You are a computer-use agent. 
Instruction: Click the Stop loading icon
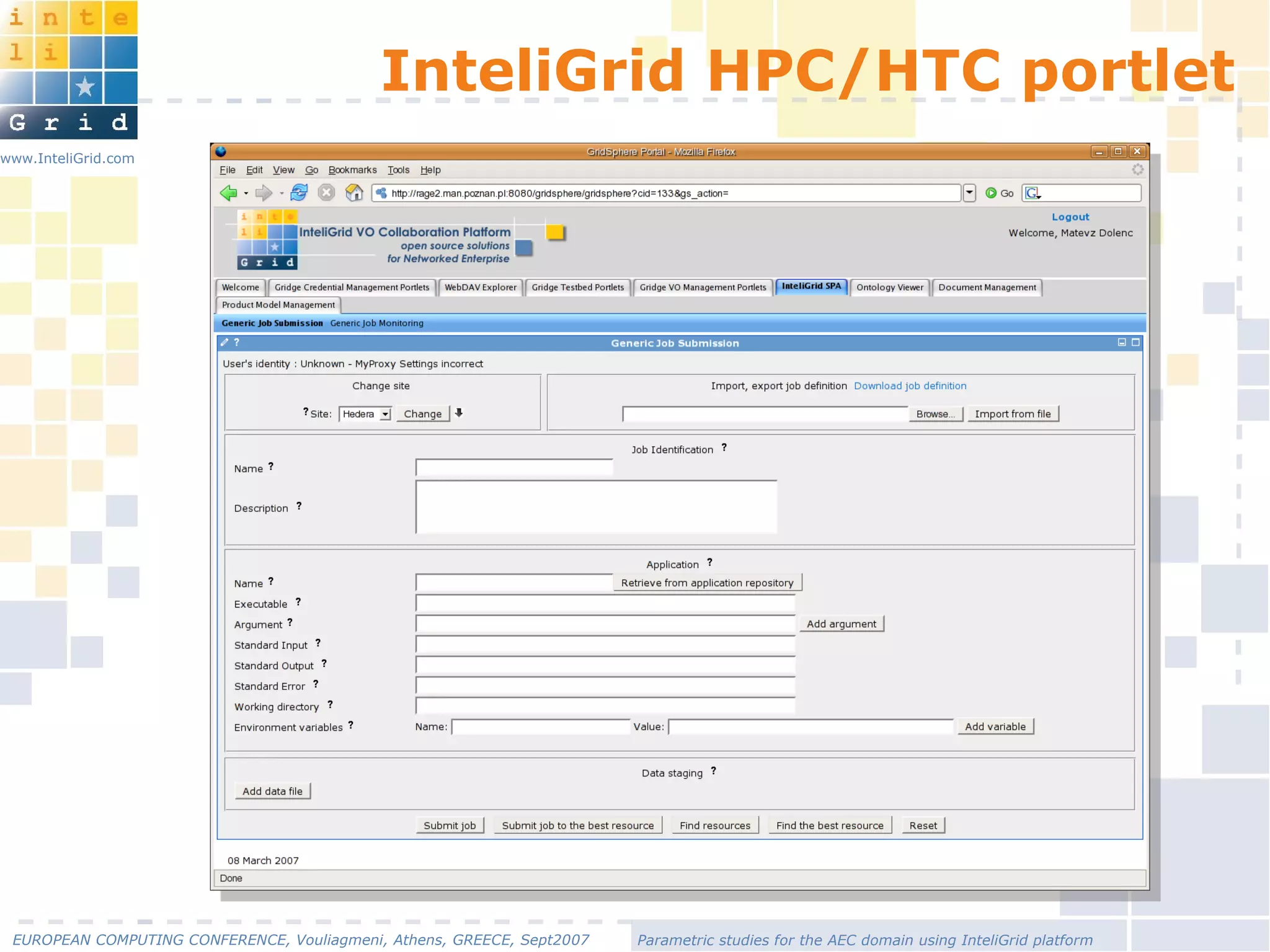click(326, 193)
